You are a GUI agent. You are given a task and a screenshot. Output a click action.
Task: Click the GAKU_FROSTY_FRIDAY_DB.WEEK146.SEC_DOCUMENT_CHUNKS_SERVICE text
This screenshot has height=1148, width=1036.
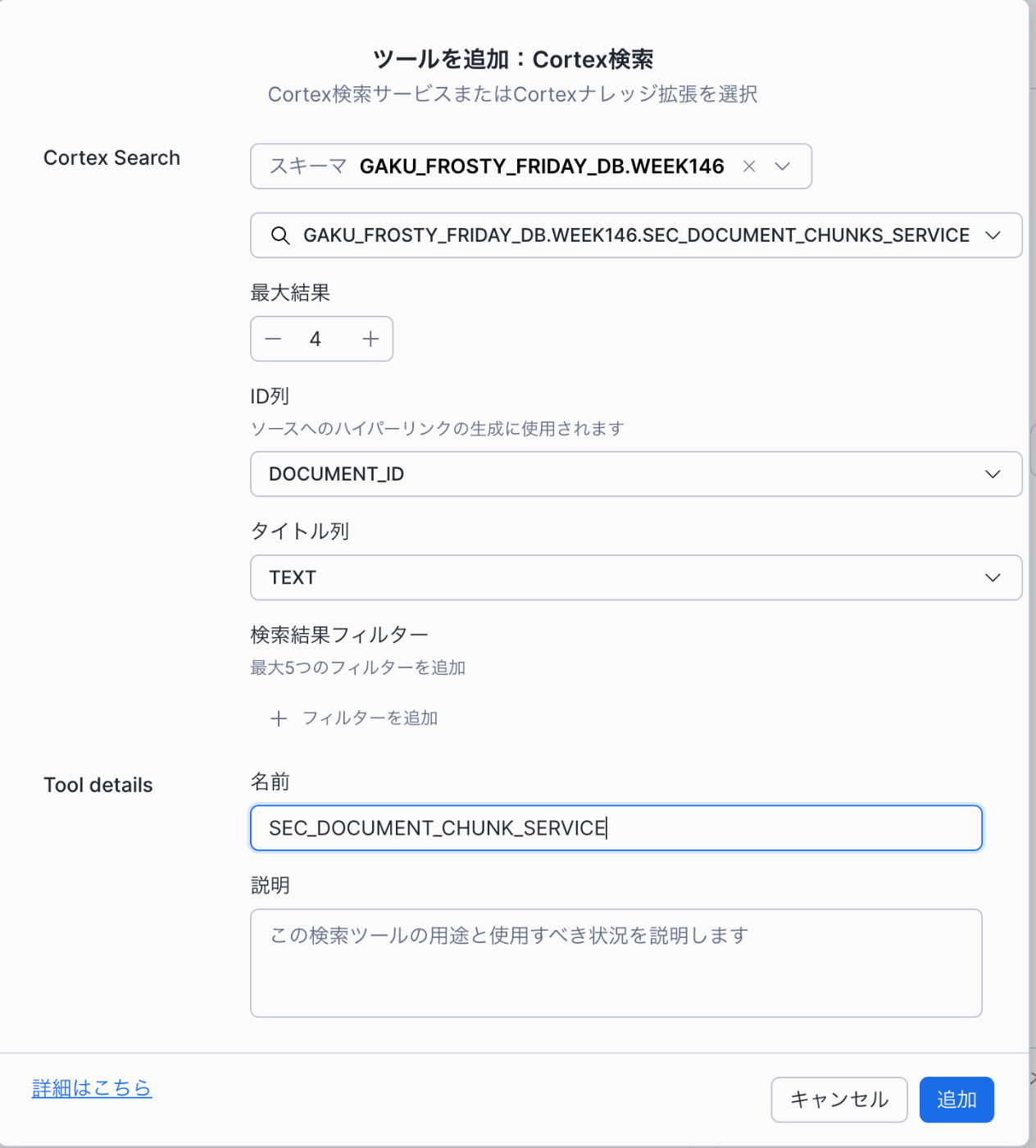636,235
